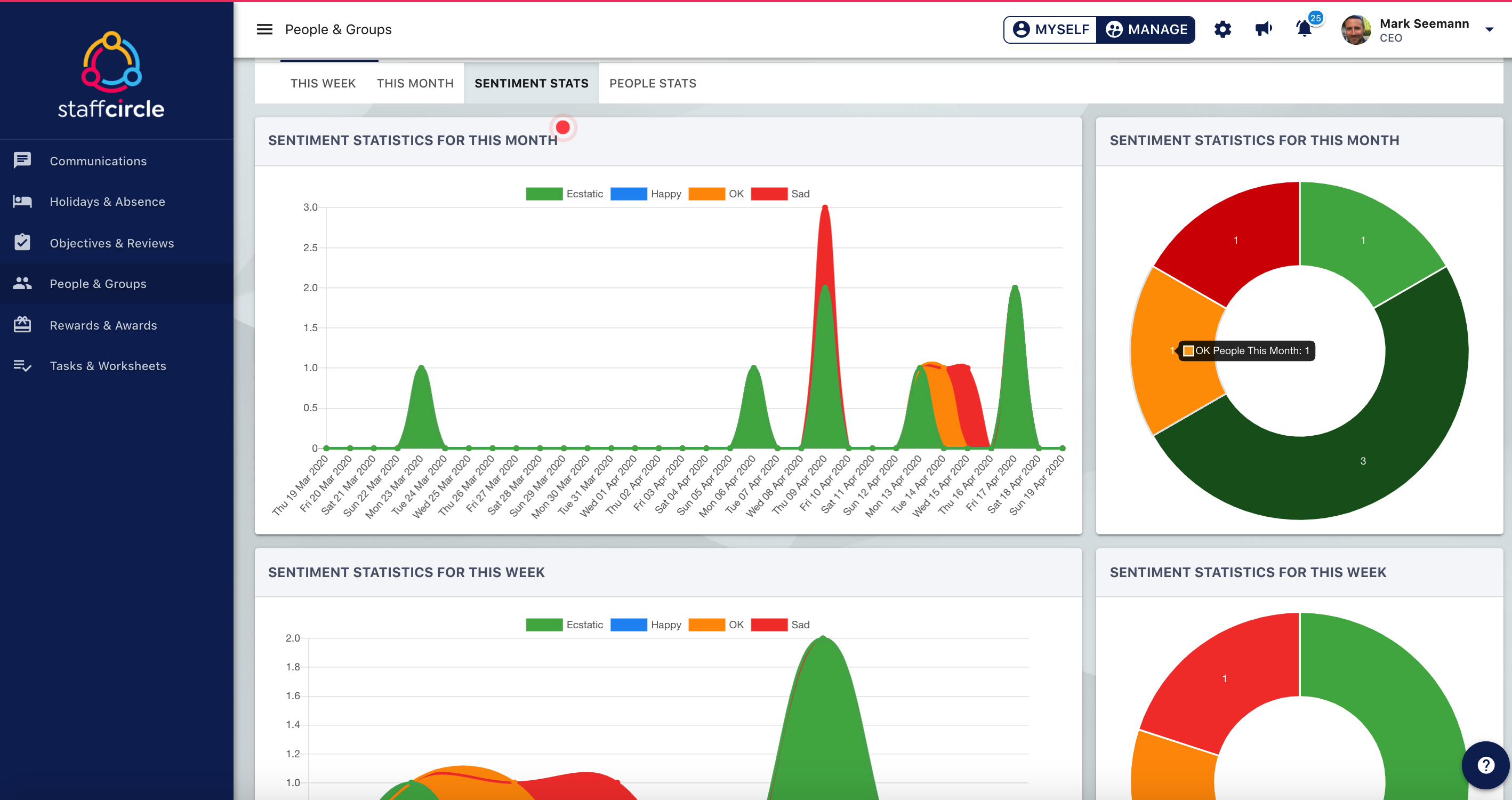
Task: Switch to MYSELF mode
Action: pyautogui.click(x=1051, y=29)
